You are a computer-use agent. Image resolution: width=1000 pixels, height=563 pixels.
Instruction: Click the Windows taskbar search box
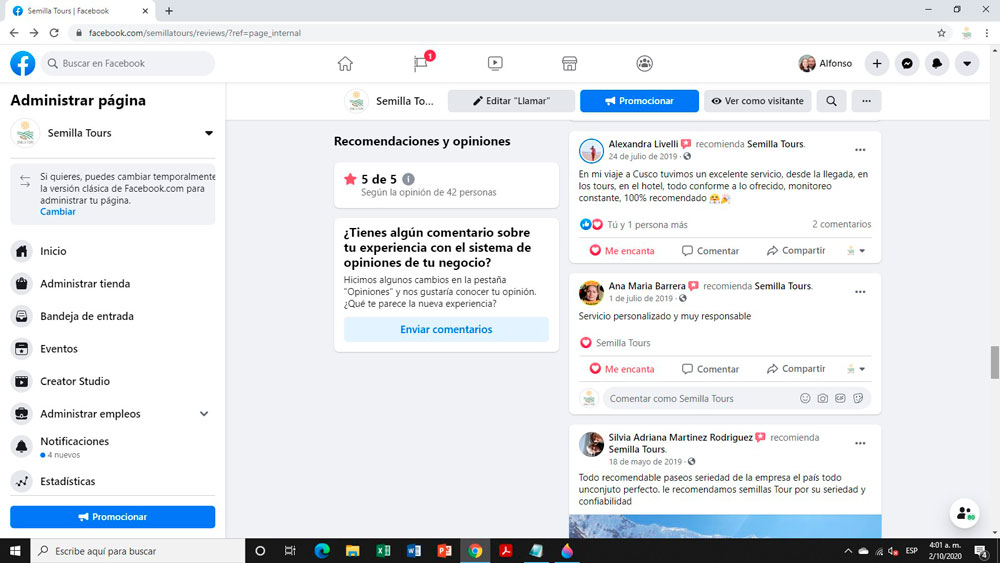(x=138, y=551)
